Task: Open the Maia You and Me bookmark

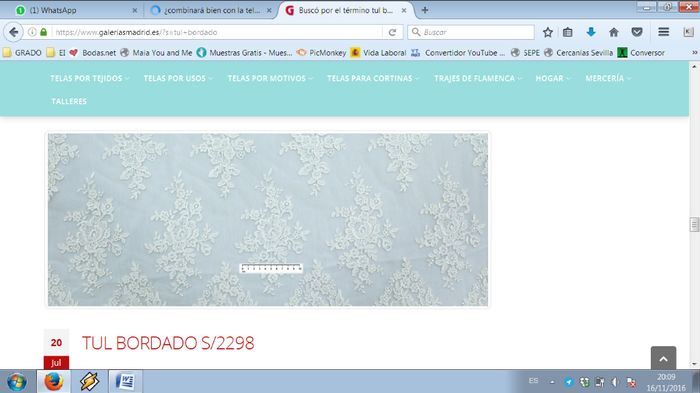Action: click(x=156, y=53)
